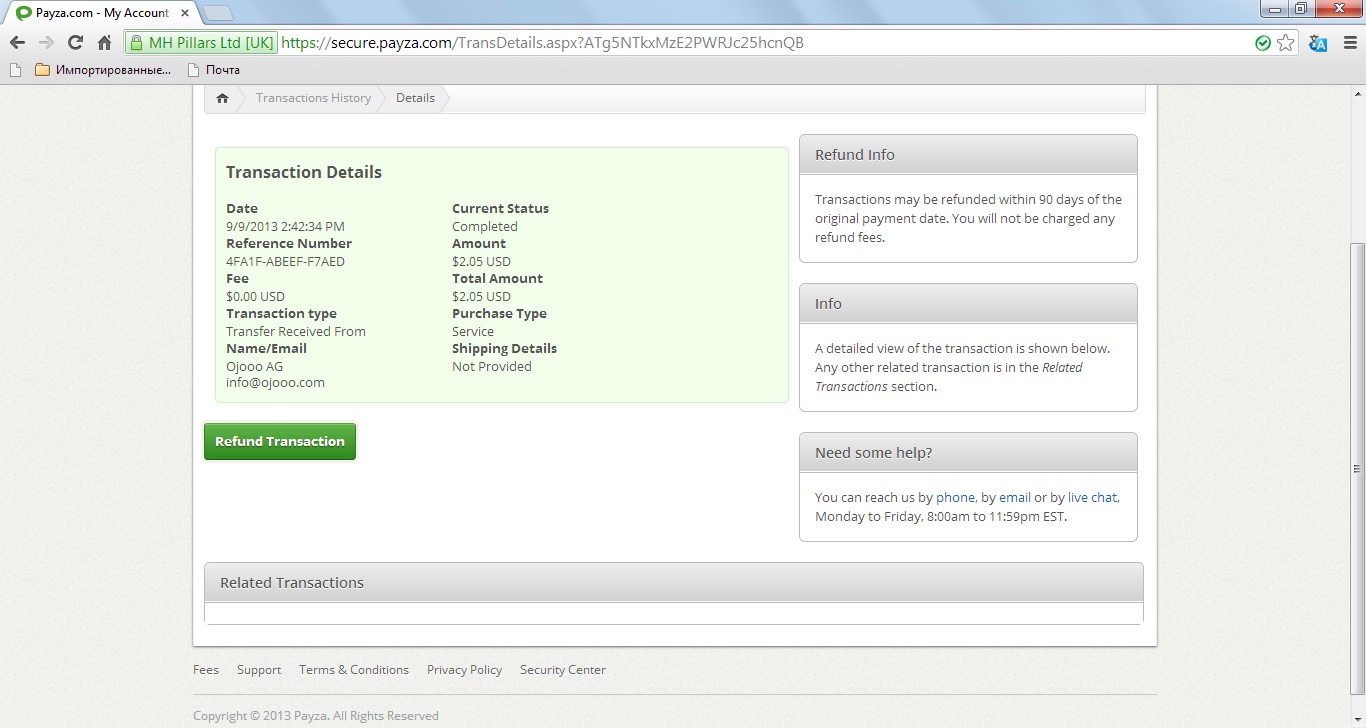Click the Transaction Details heading

(x=304, y=172)
